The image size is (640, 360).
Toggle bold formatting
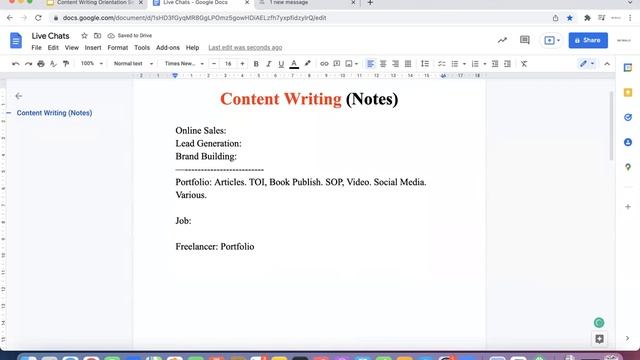tap(256, 64)
